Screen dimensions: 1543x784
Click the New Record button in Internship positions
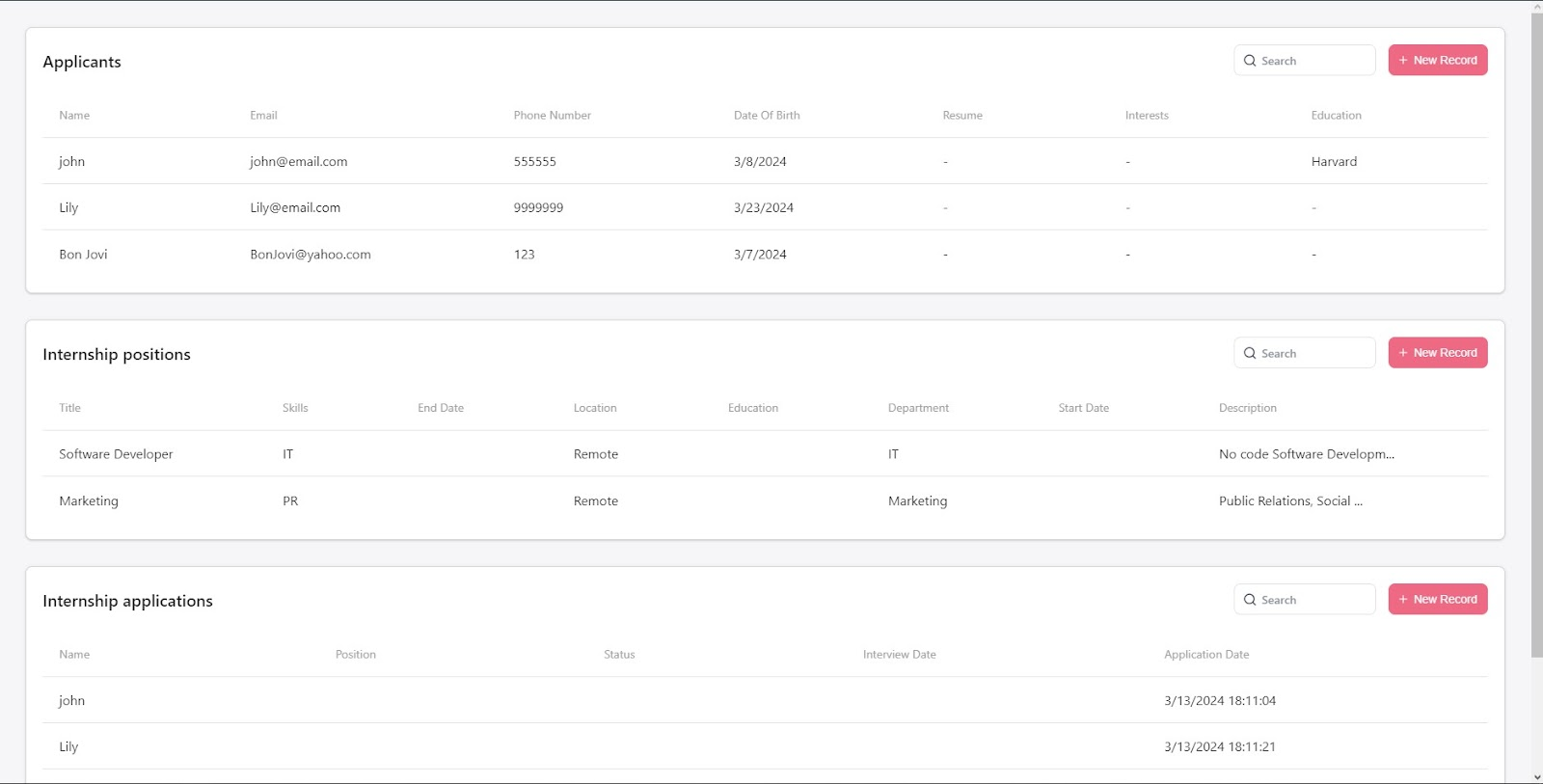1438,353
